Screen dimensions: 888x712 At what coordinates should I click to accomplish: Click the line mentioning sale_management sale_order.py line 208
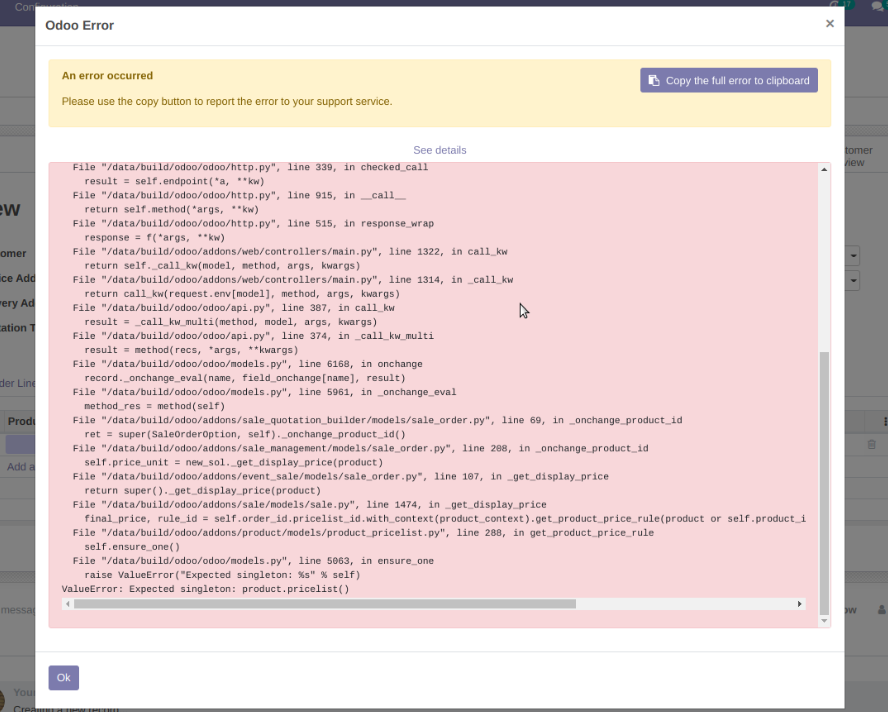tap(360, 448)
